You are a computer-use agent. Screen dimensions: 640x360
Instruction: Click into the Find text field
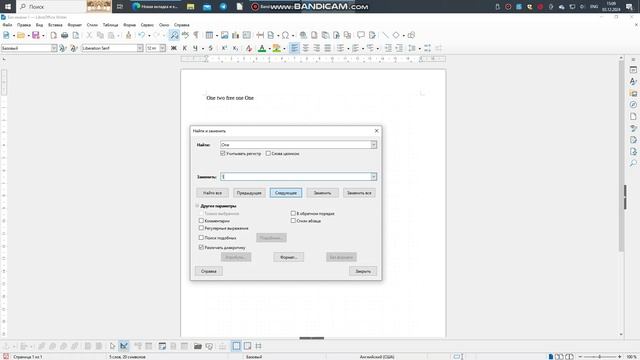coord(295,144)
